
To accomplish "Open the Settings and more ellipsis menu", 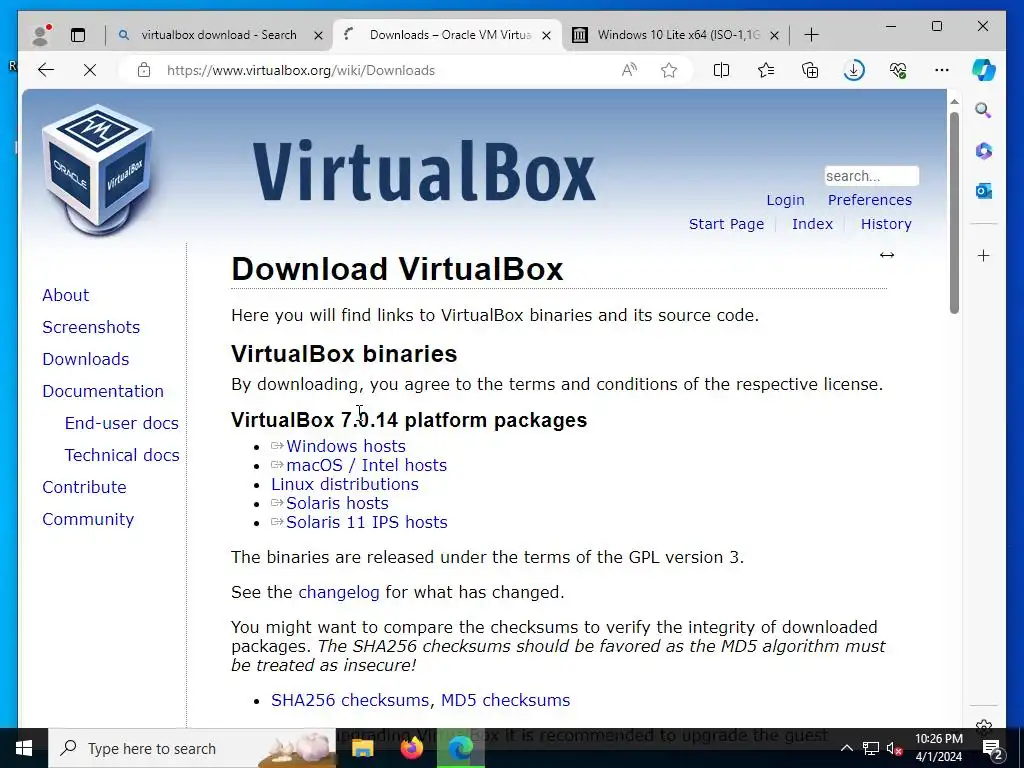I will pos(942,70).
